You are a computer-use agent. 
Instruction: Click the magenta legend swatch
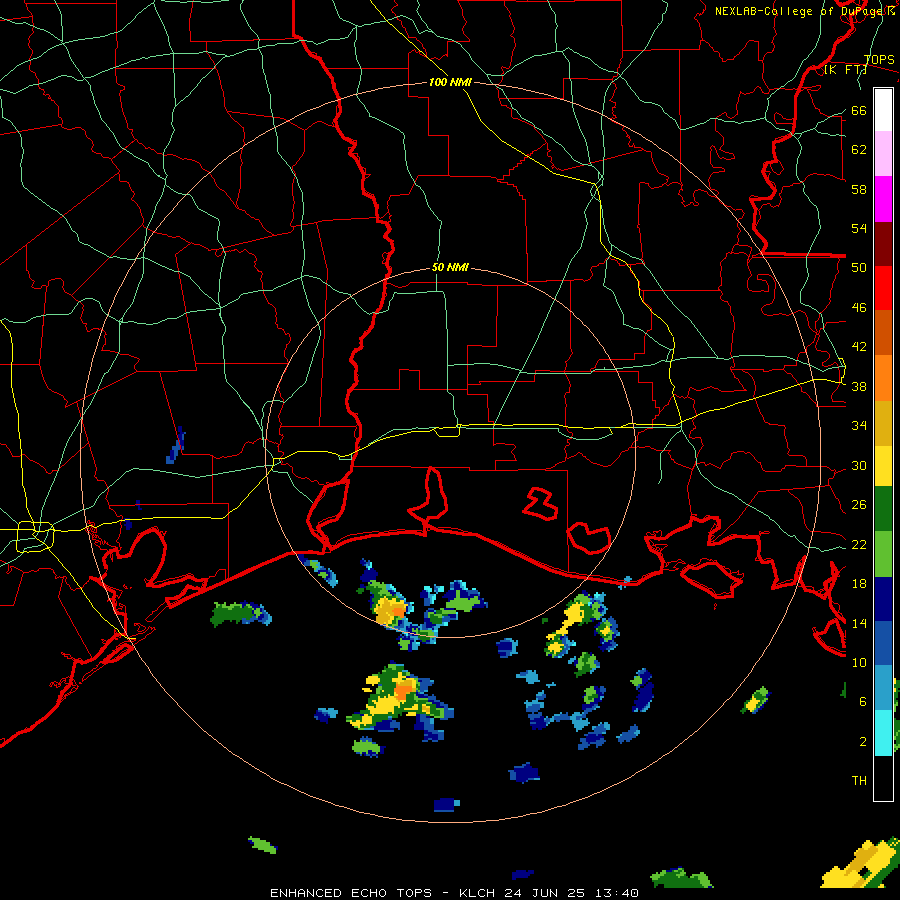point(883,199)
